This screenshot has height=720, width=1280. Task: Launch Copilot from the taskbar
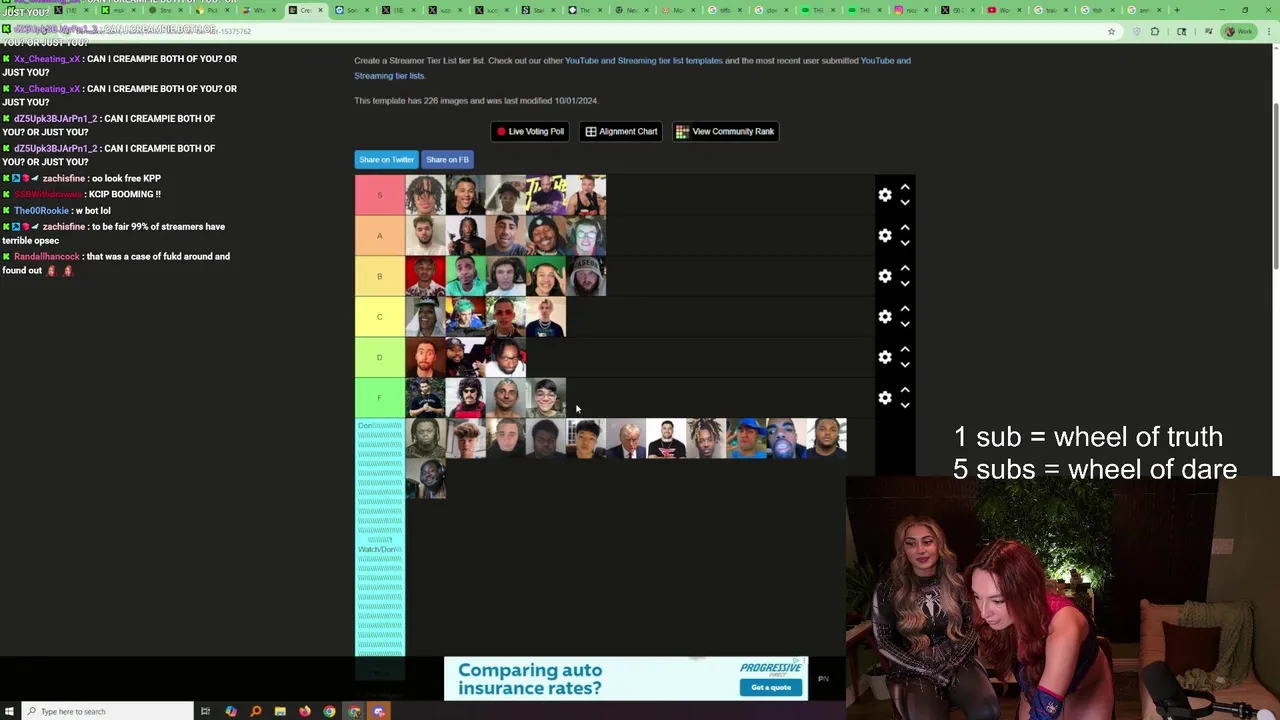pyautogui.click(x=231, y=711)
